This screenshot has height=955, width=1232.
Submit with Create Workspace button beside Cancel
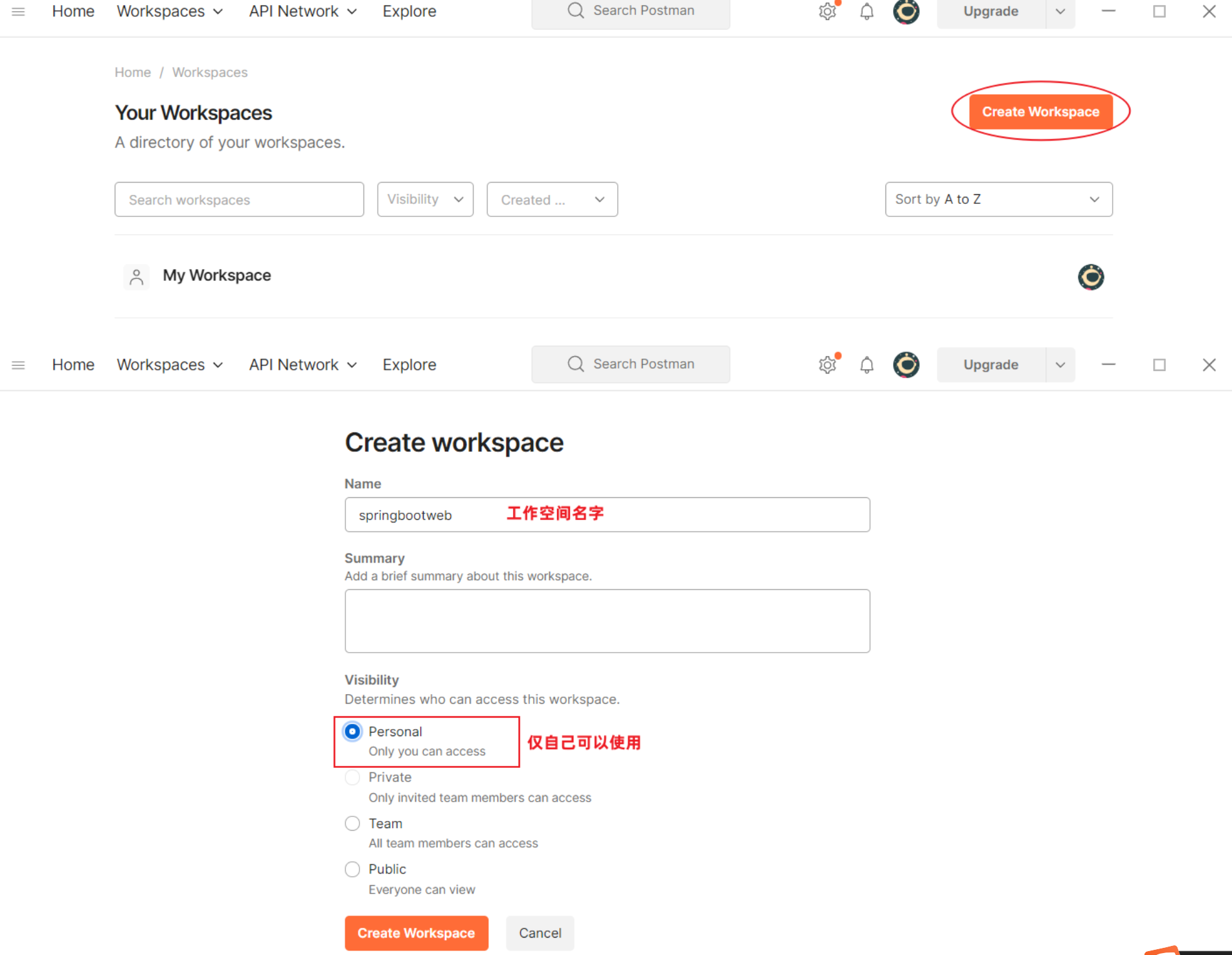416,933
